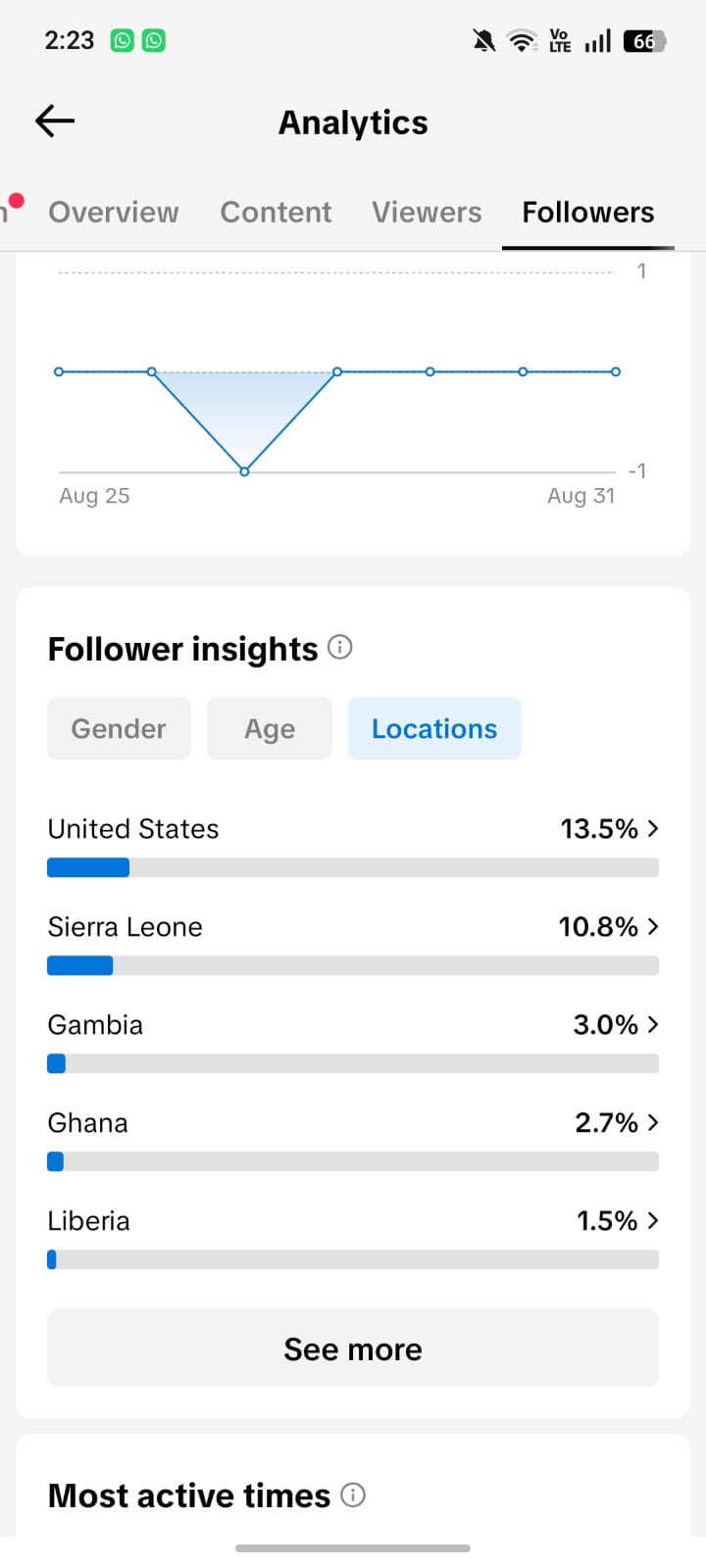Select the Gender filter chip
Image resolution: width=706 pixels, height=1568 pixels.
point(119,728)
